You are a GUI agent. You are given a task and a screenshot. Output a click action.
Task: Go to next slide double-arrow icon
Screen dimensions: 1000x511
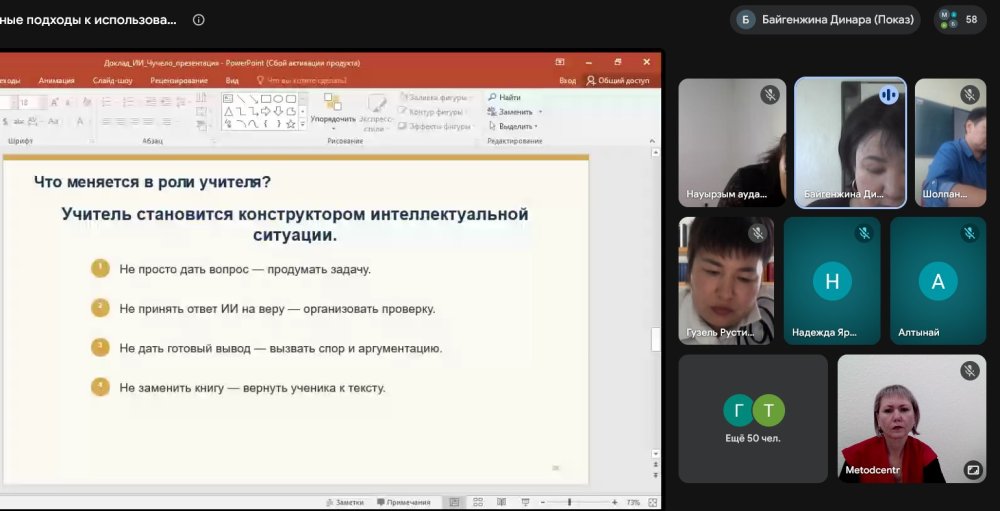(656, 476)
